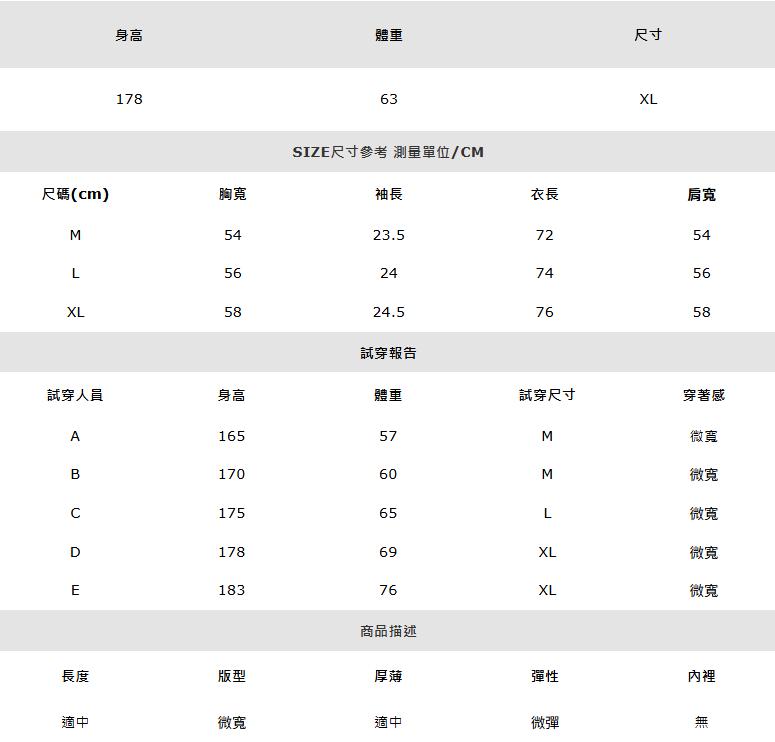Click the 肩寬 column header
The width and height of the screenshot is (775, 742).
(701, 194)
